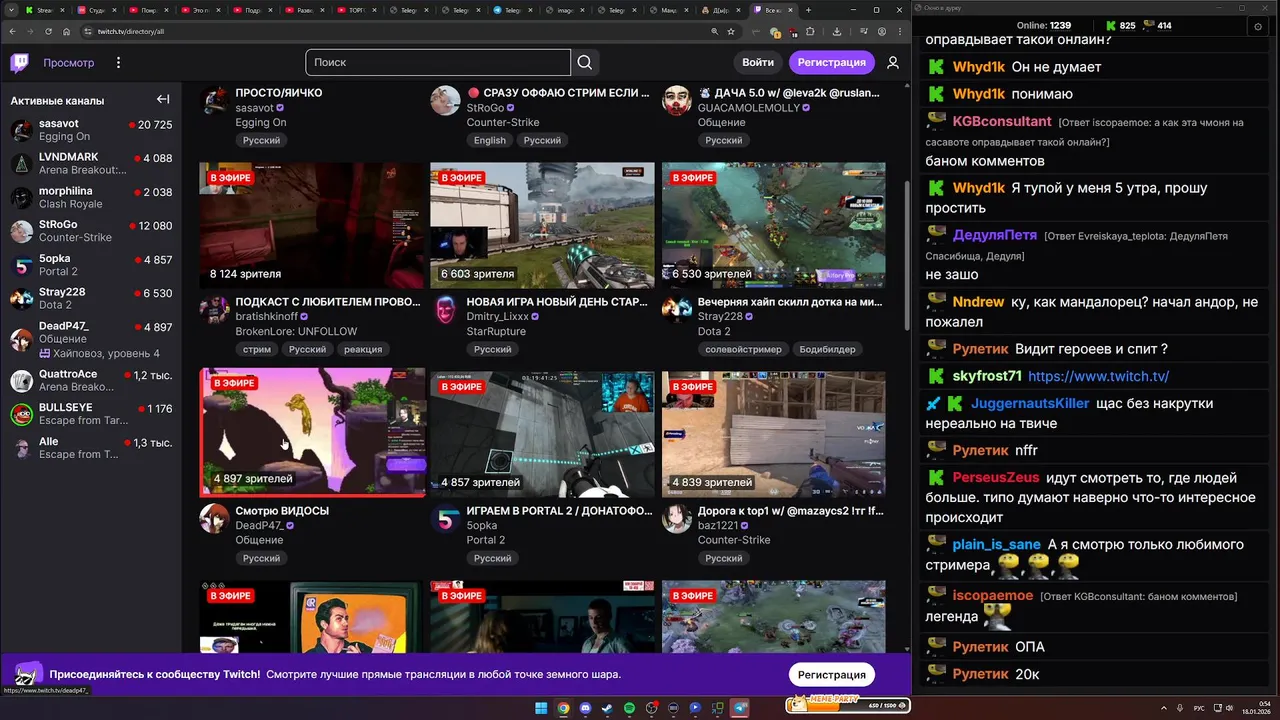This screenshot has width=1280, height=720.
Task: Open 5opka avatar in sidebar
Action: pos(22,265)
